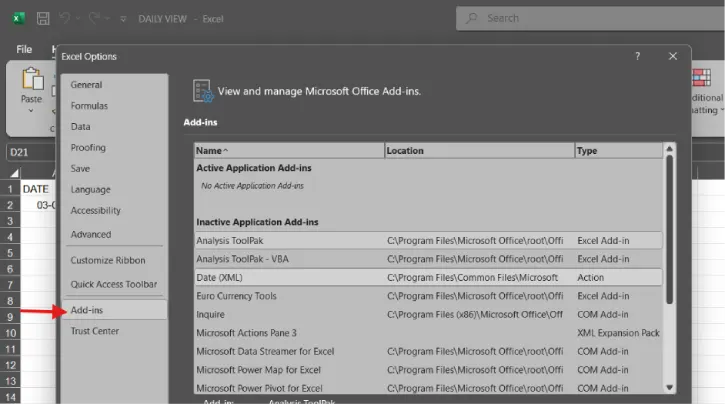Click the 'XML Expansion Pack' type cell
This screenshot has height=404, width=725.
click(618, 333)
